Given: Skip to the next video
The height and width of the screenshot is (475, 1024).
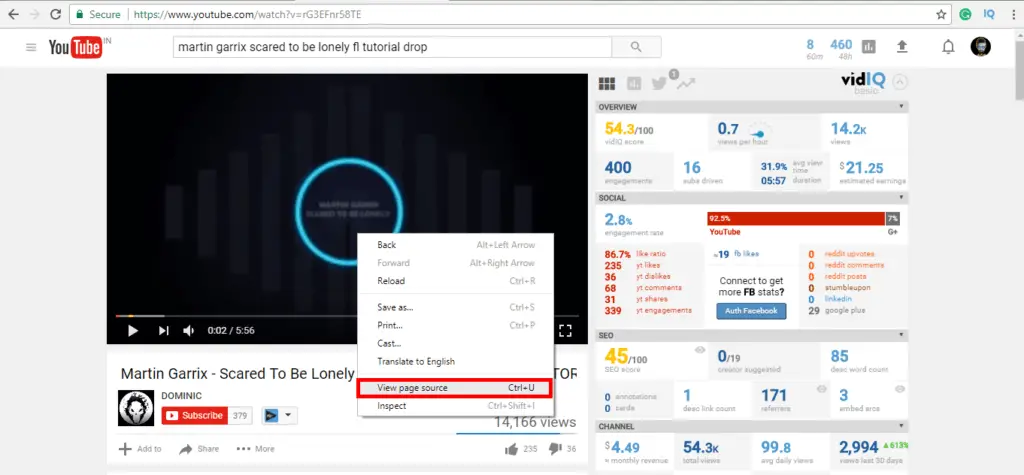Looking at the screenshot, I should pos(163,331).
